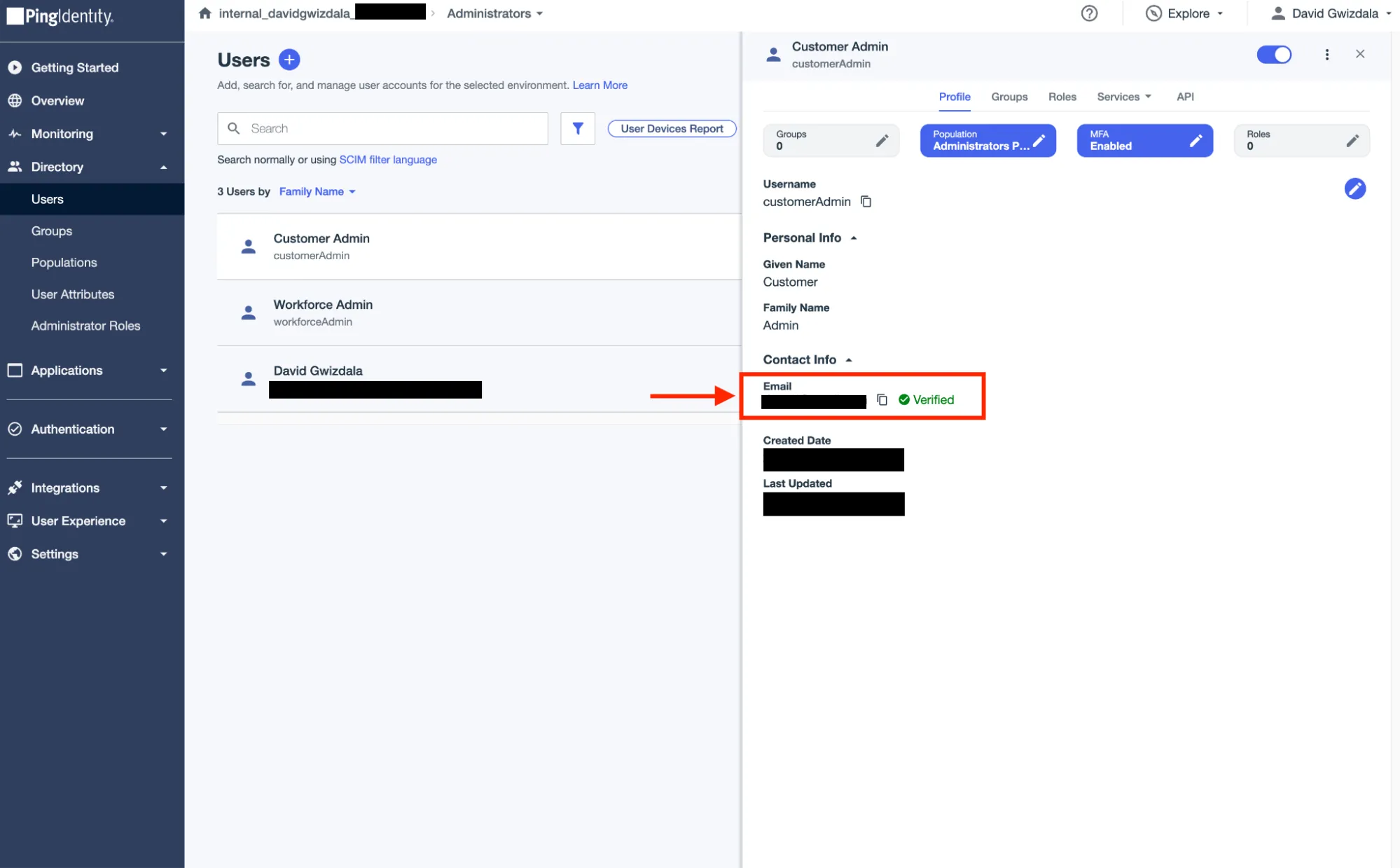The width and height of the screenshot is (1400, 868).
Task: Switch to the API tab
Action: click(x=1185, y=97)
